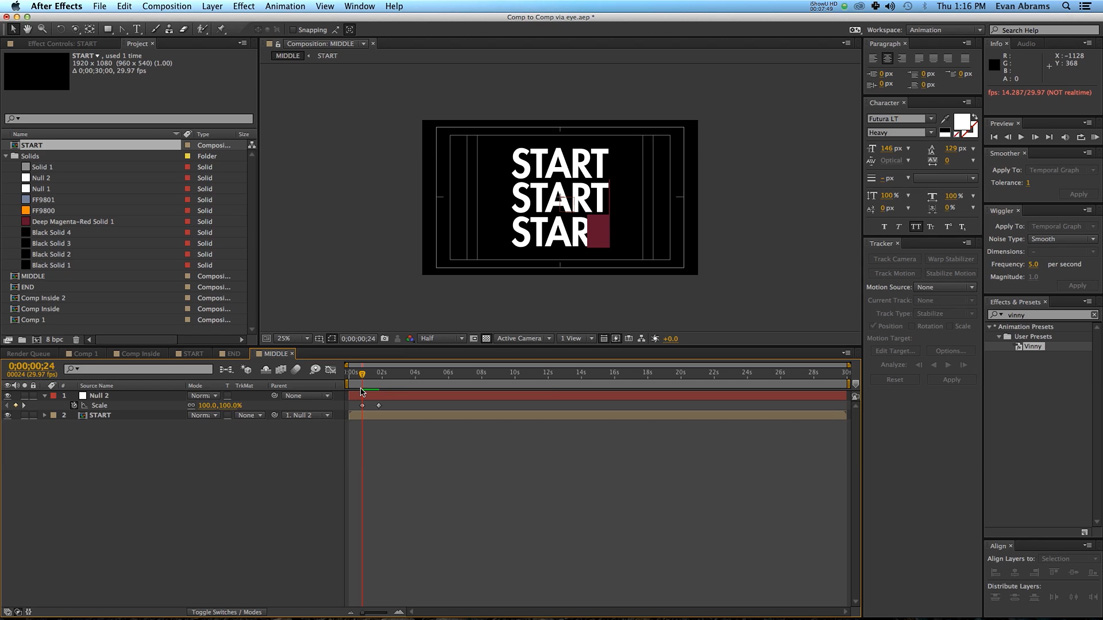This screenshot has width=1103, height=620.
Task: Click the Effects & Presets search field
Action: click(1043, 315)
